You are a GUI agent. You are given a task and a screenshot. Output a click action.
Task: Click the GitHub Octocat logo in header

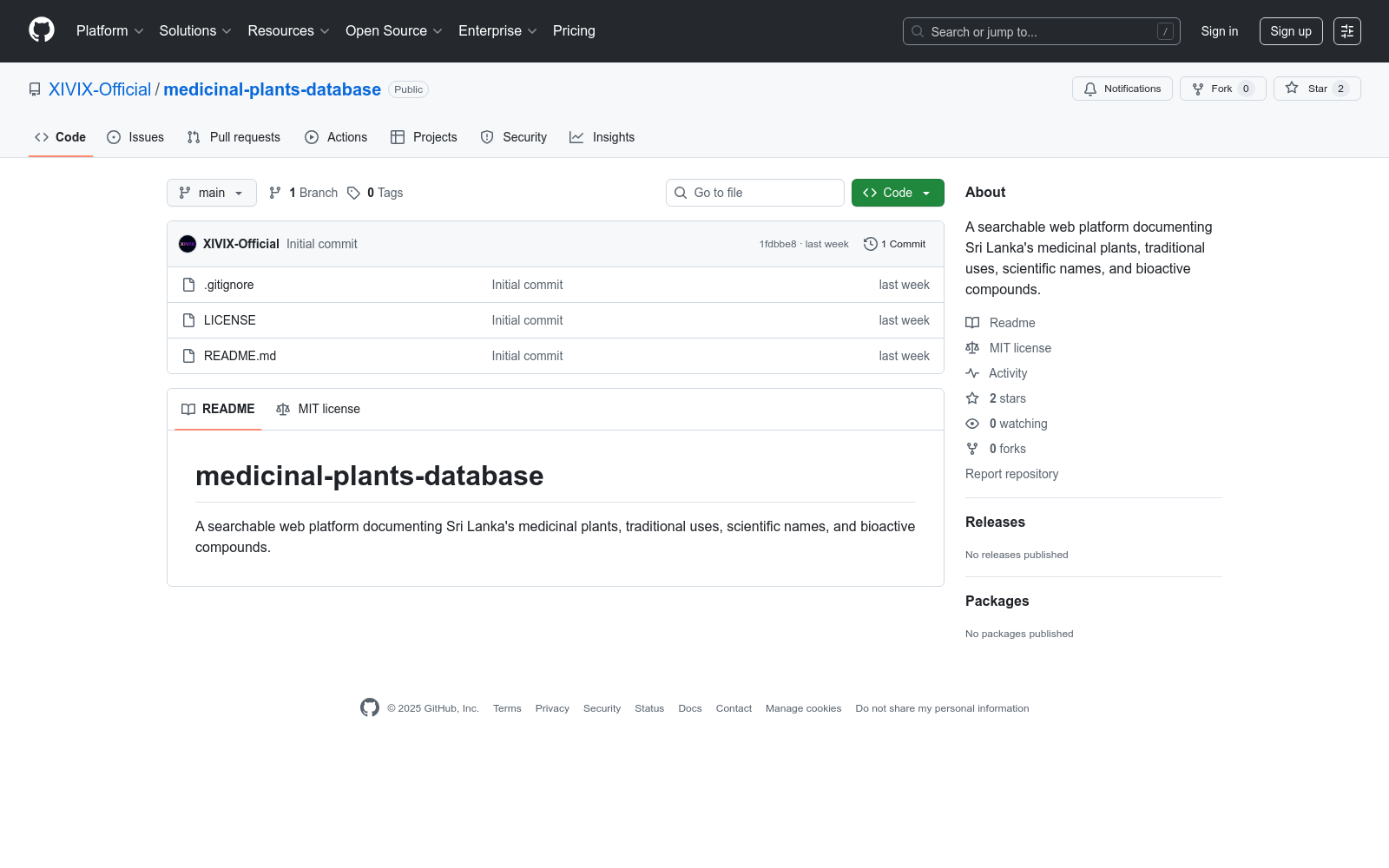[x=42, y=30]
